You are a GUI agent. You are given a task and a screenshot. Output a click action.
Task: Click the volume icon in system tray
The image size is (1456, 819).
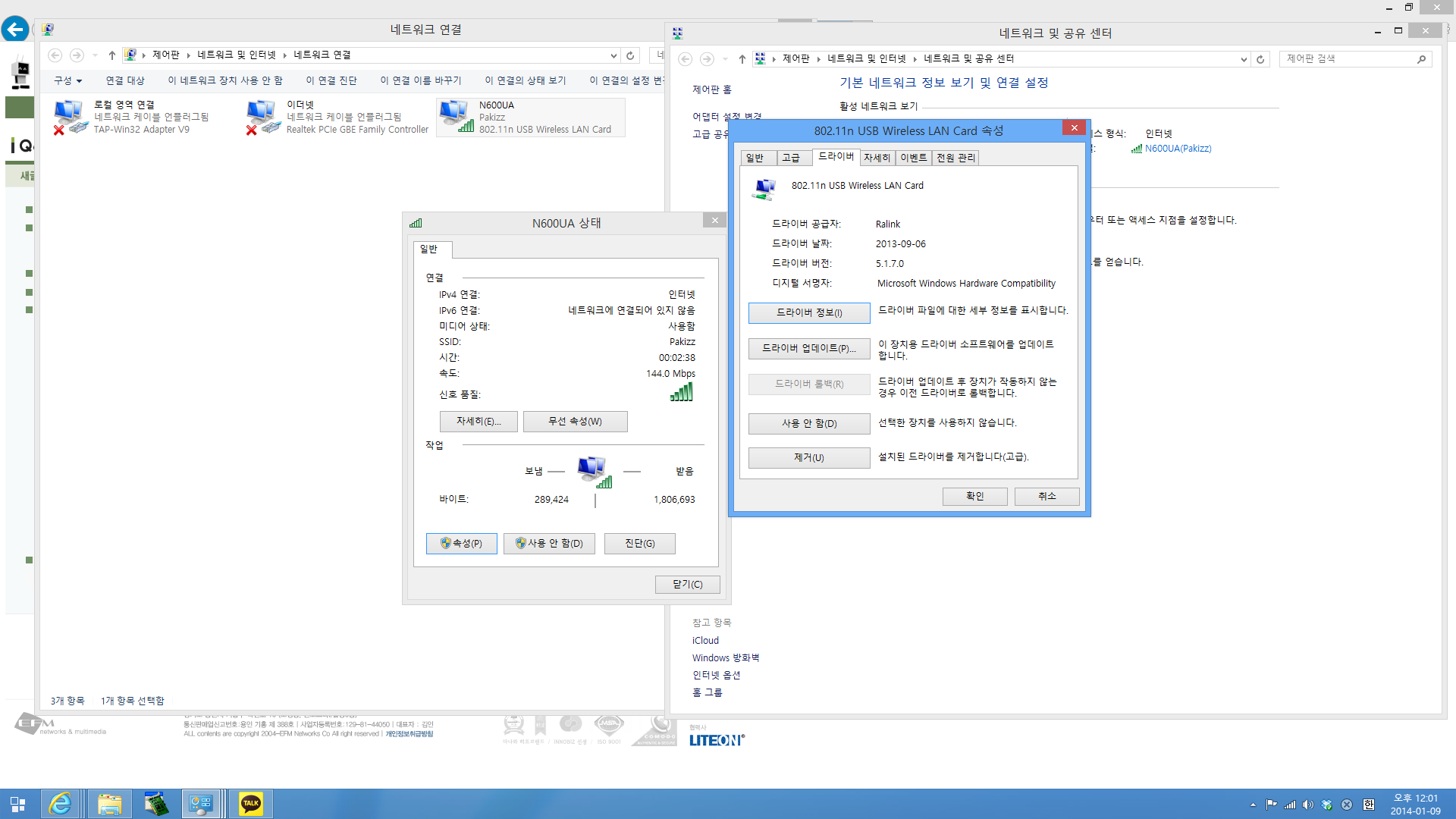coord(1308,805)
